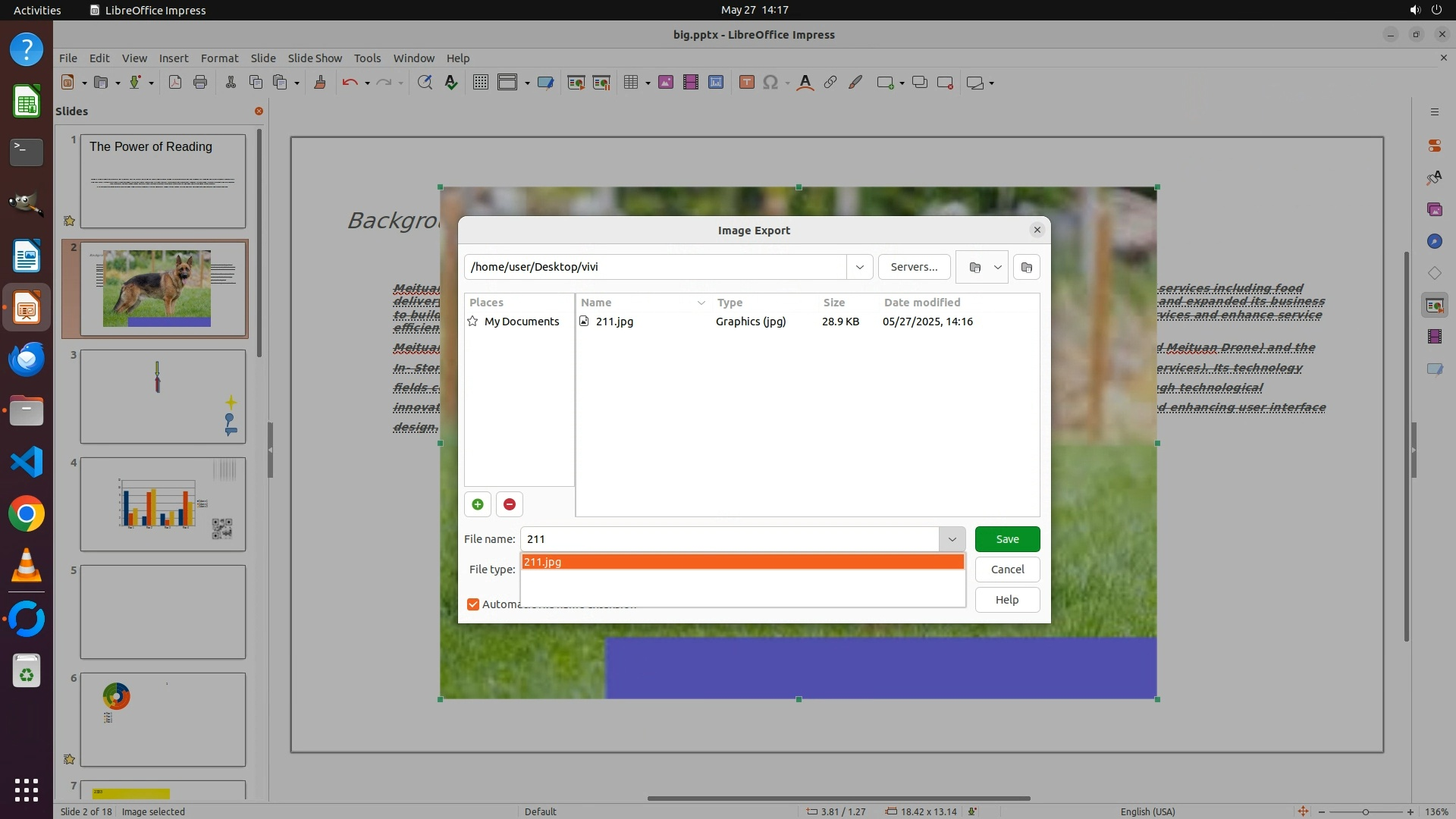Click the green add place icon

[x=478, y=504]
